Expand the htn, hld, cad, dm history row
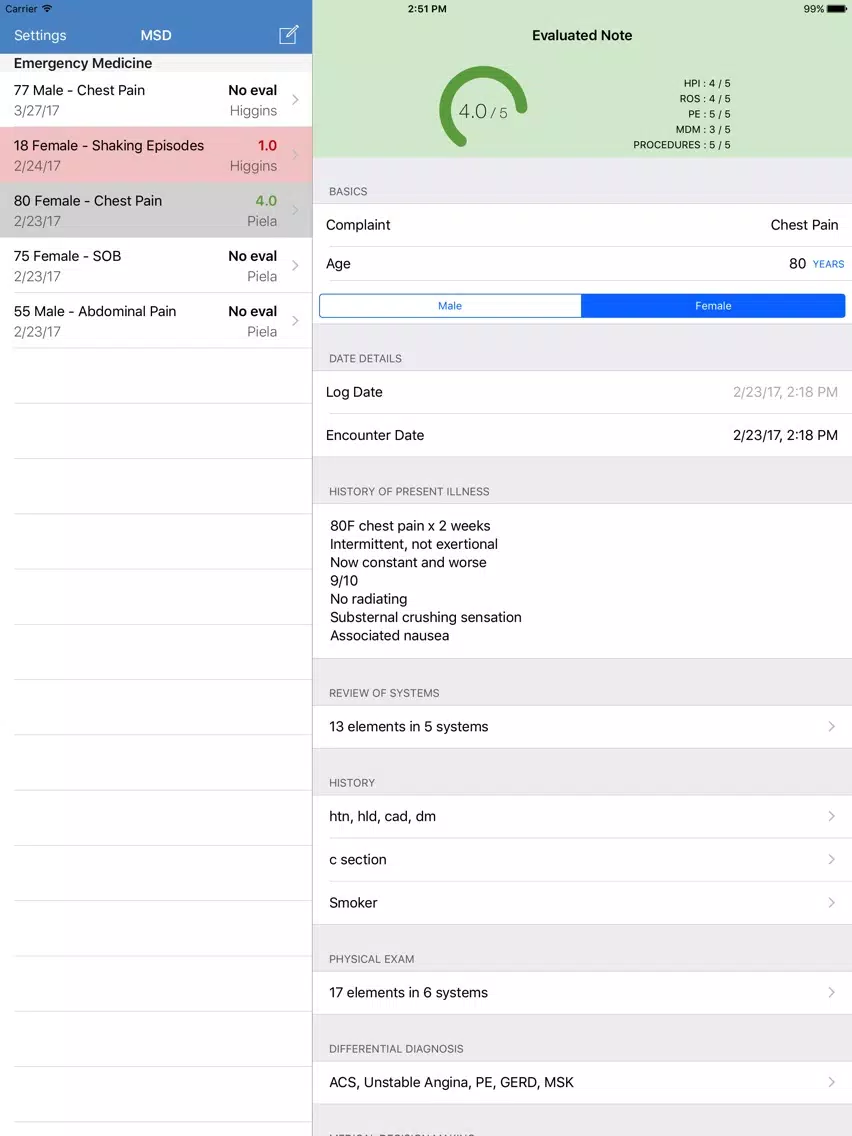 coord(582,816)
